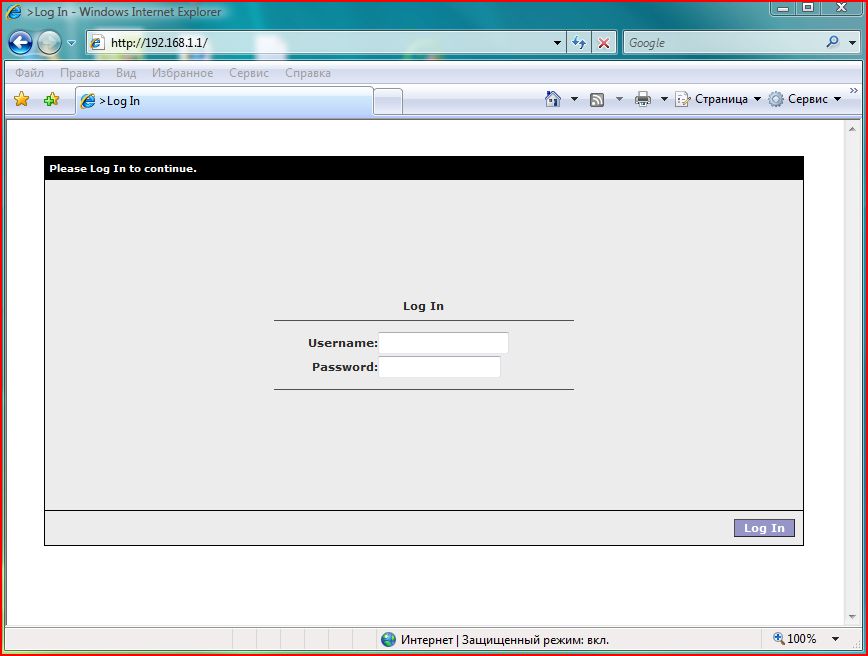
Task: Open the Вид menu
Action: coord(126,73)
